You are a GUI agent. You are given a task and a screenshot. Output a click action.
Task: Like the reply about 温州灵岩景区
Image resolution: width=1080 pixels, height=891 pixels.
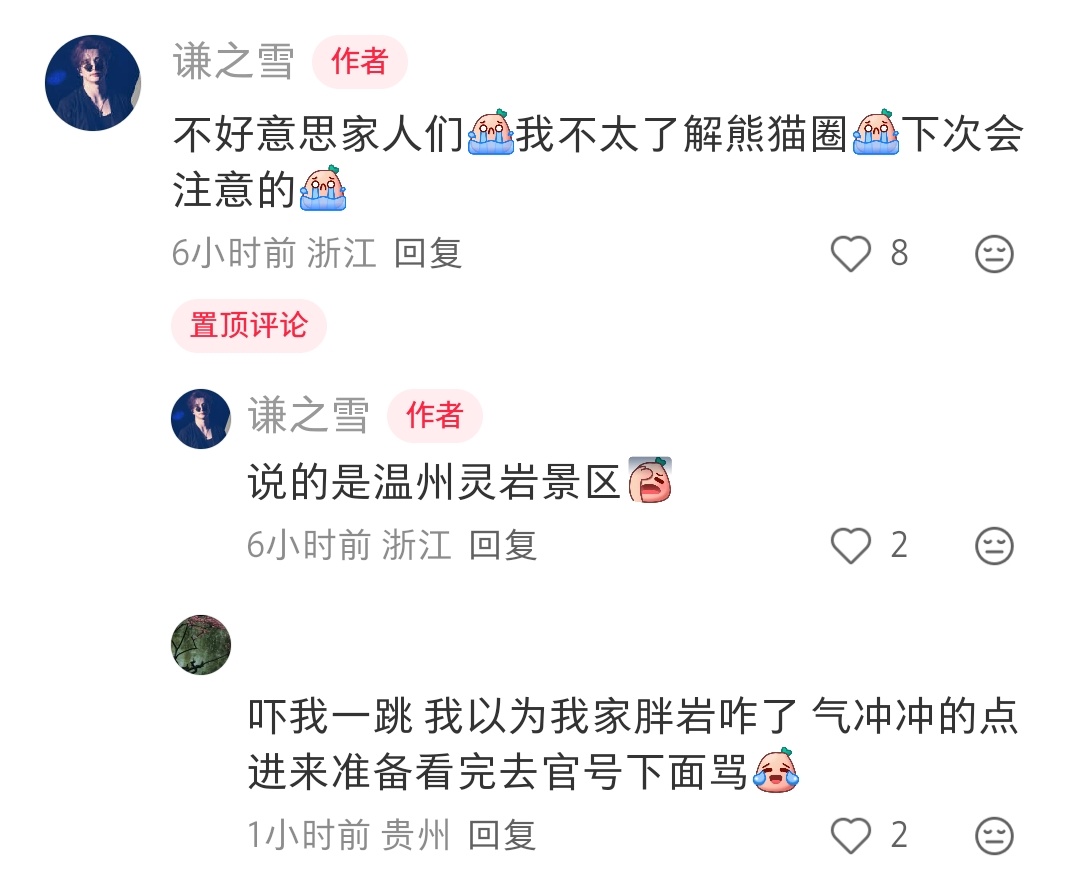[851, 545]
